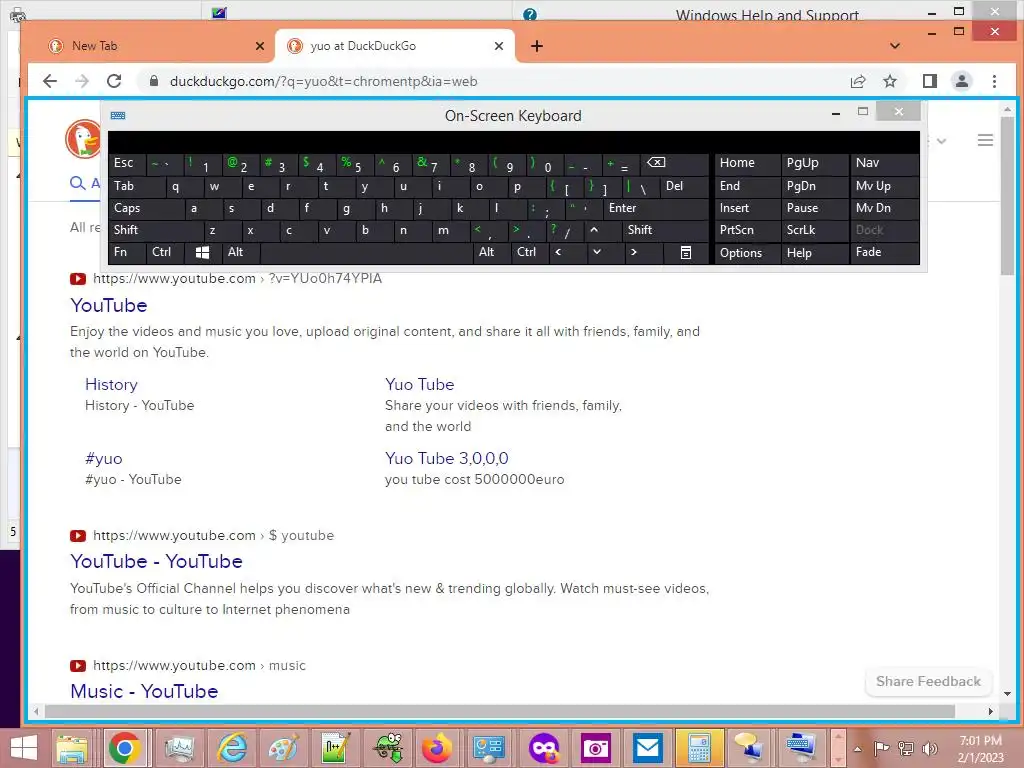
Task: Click the DuckDuckGo logo
Action: (83, 139)
